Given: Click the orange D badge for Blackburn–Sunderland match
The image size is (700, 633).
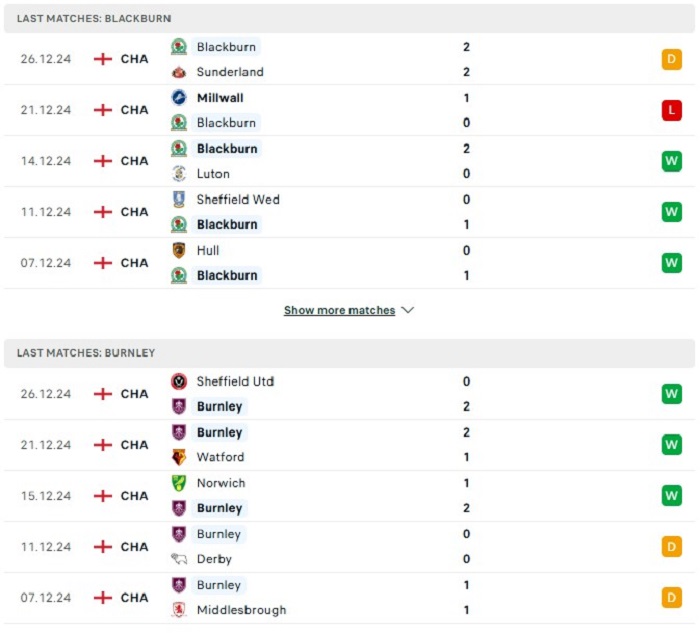Looking at the screenshot, I should [671, 59].
